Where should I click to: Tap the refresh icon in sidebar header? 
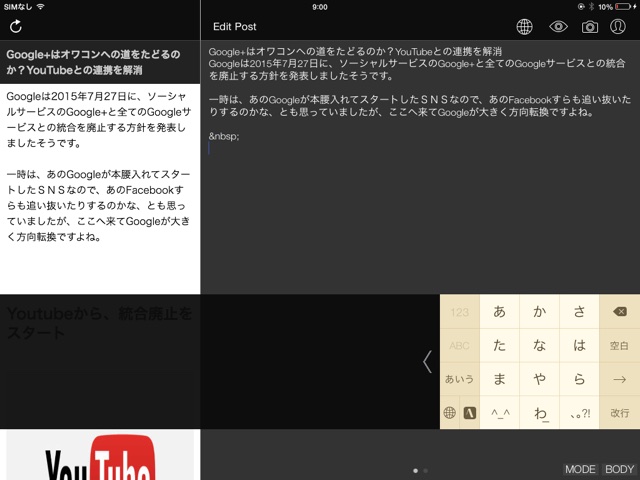16,27
